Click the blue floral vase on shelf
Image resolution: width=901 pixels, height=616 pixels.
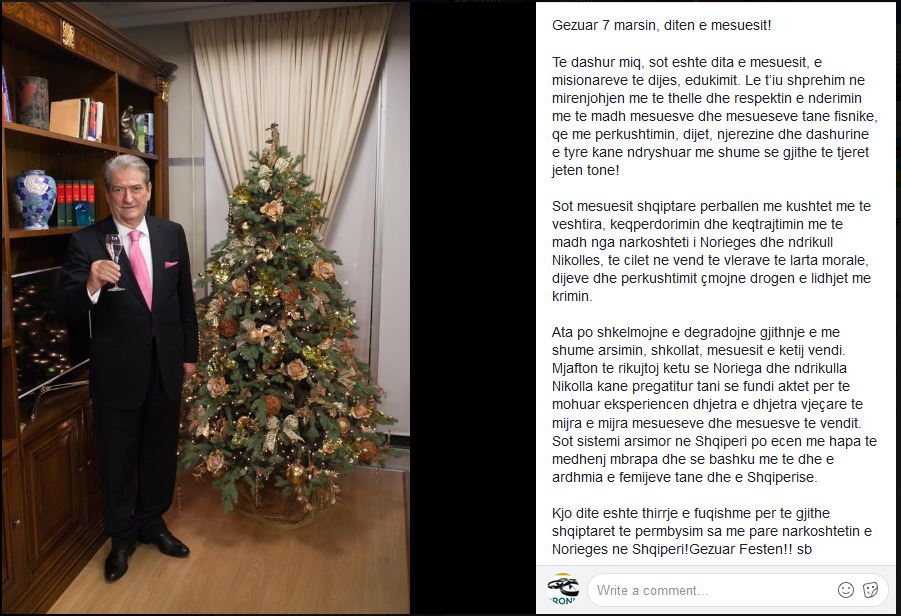(x=34, y=199)
